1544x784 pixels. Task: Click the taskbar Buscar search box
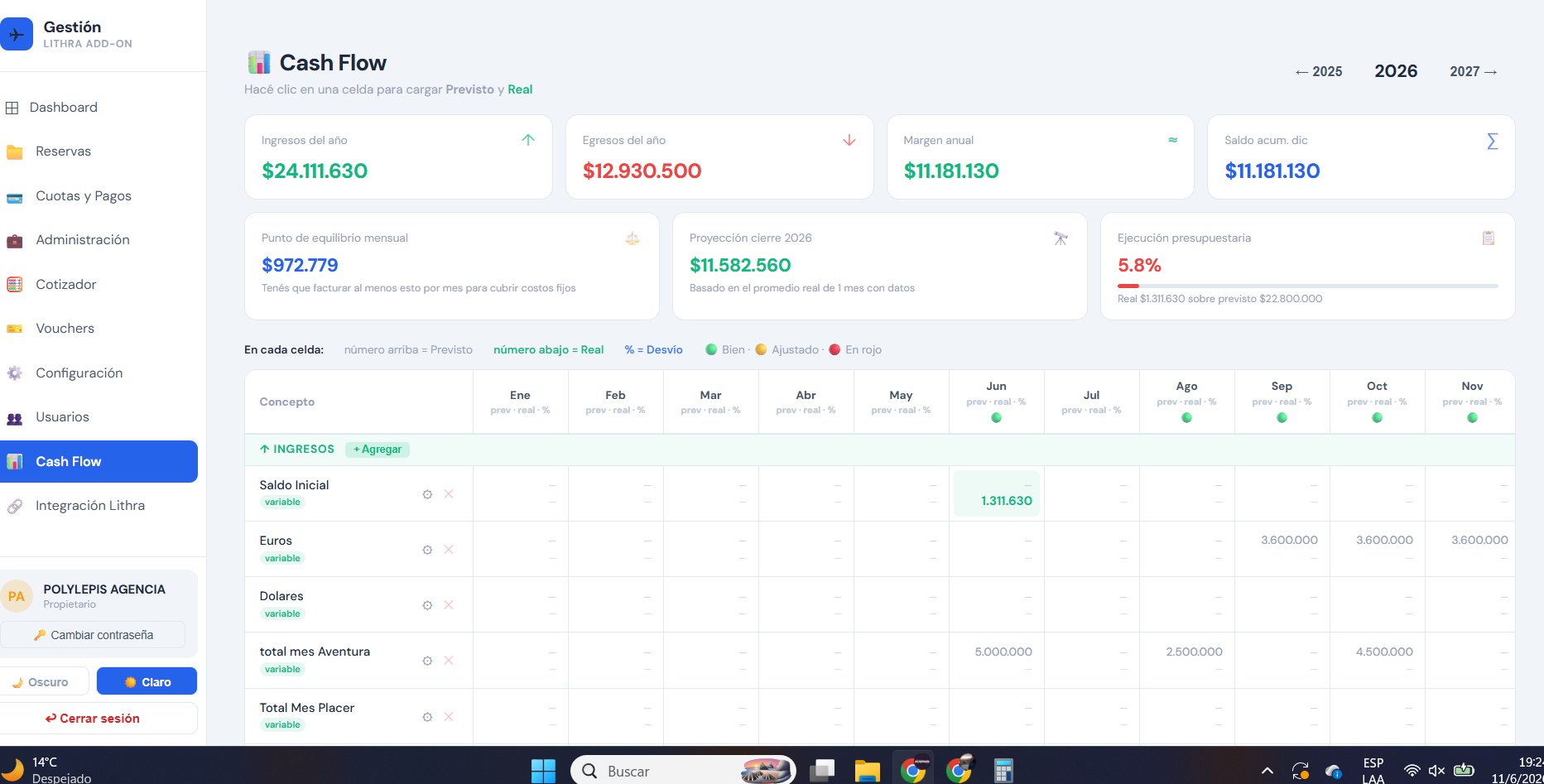pyautogui.click(x=683, y=771)
